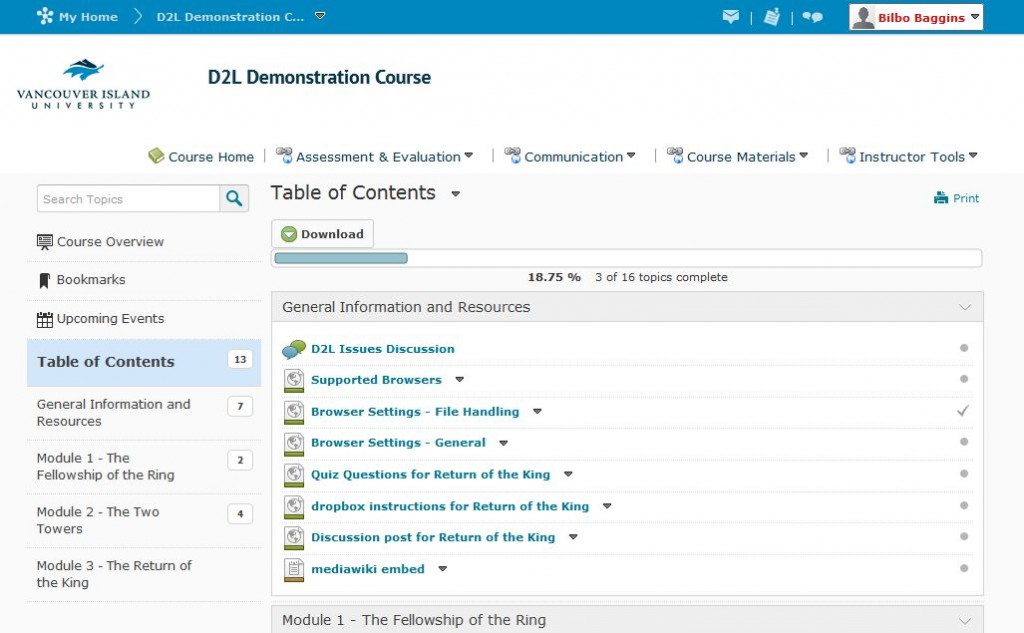Click the Discussion post topic page icon
The width and height of the screenshot is (1024, 633).
tap(294, 538)
